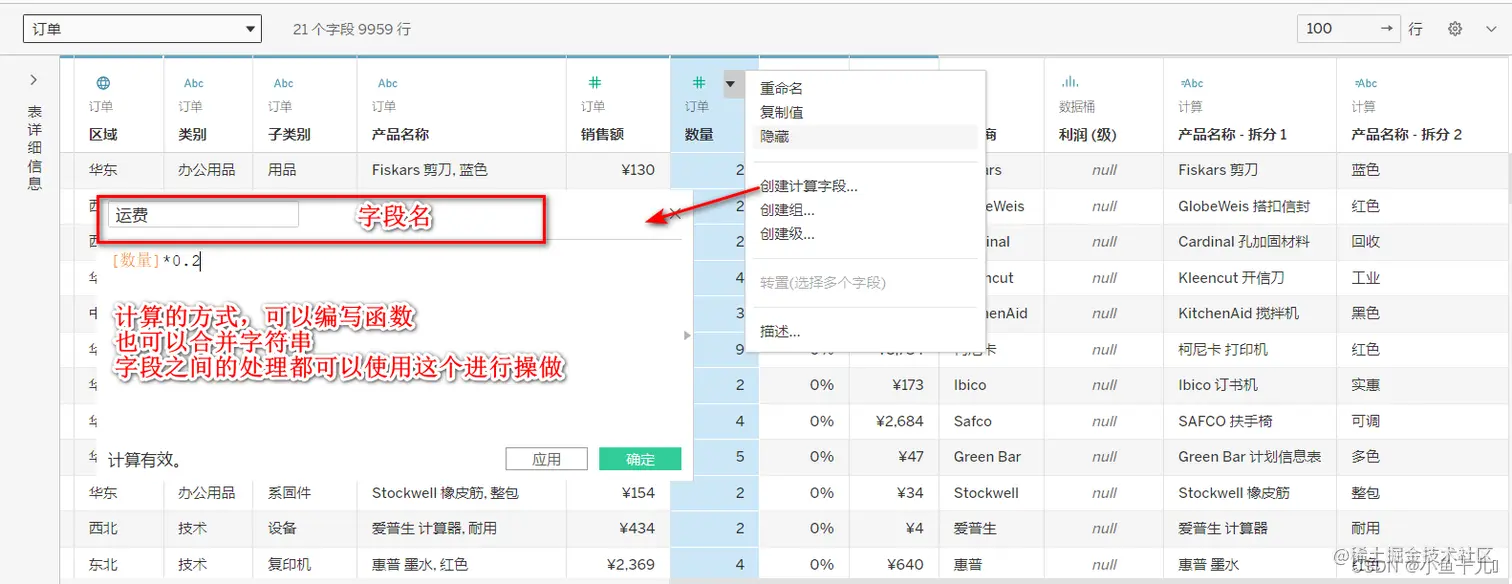This screenshot has width=1512, height=584.
Task: Click 应用 to apply the formula
Action: coord(546,459)
